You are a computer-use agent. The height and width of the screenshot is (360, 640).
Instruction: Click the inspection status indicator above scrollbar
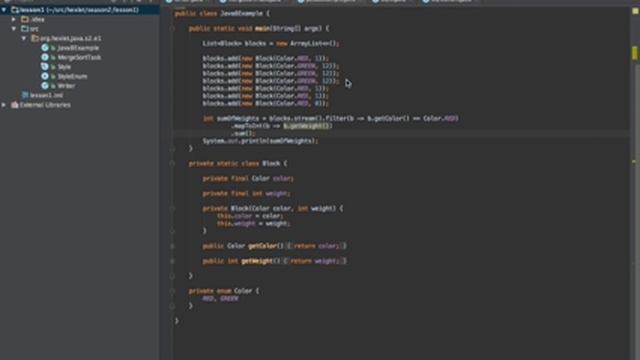tap(635, 11)
